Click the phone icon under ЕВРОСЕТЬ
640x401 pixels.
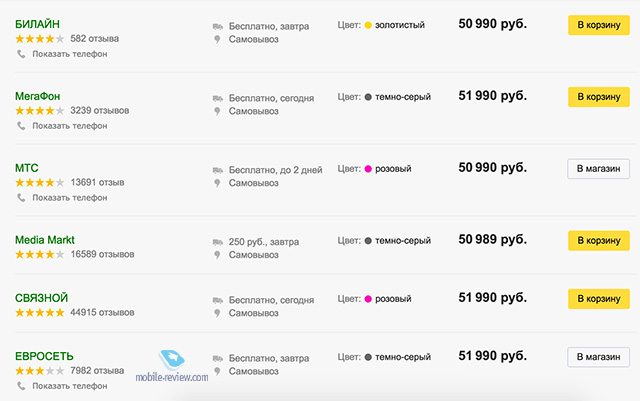[21, 386]
